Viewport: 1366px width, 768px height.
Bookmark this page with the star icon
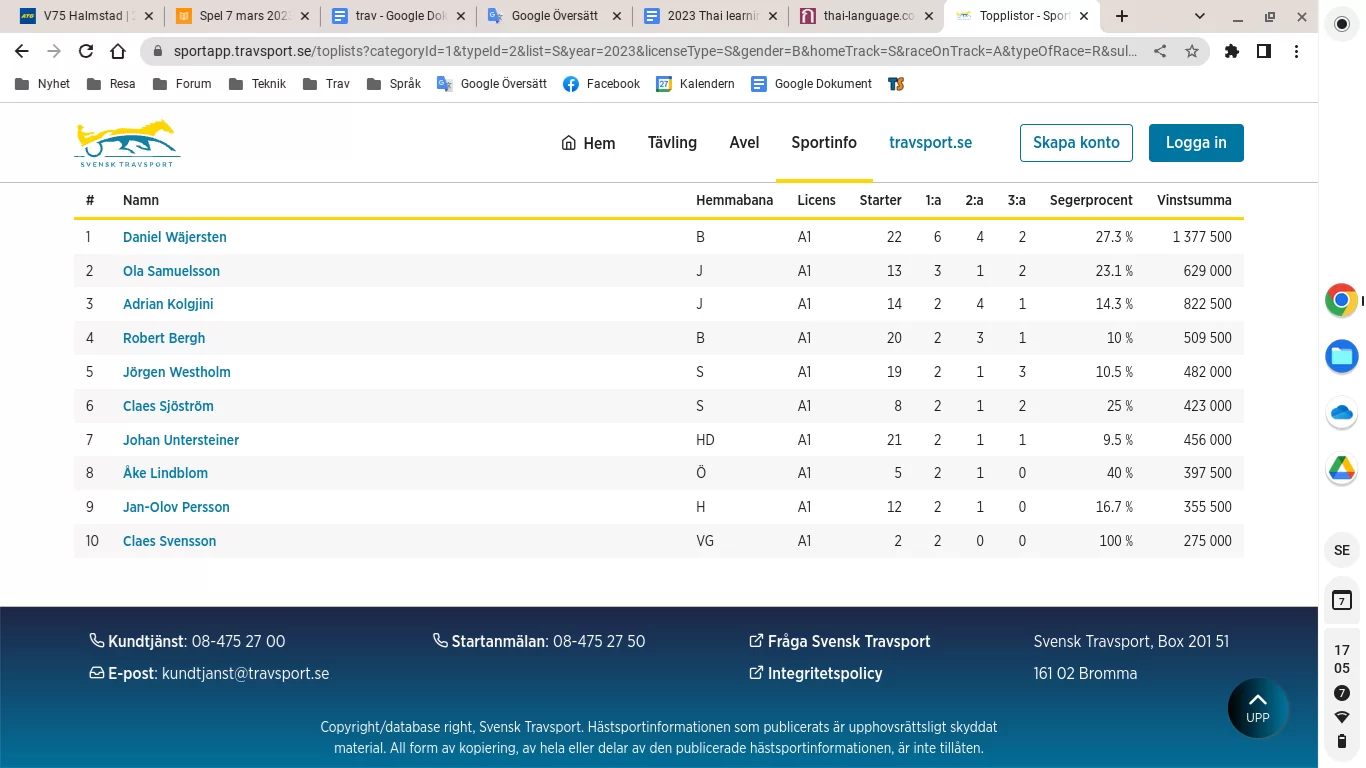click(x=1192, y=52)
